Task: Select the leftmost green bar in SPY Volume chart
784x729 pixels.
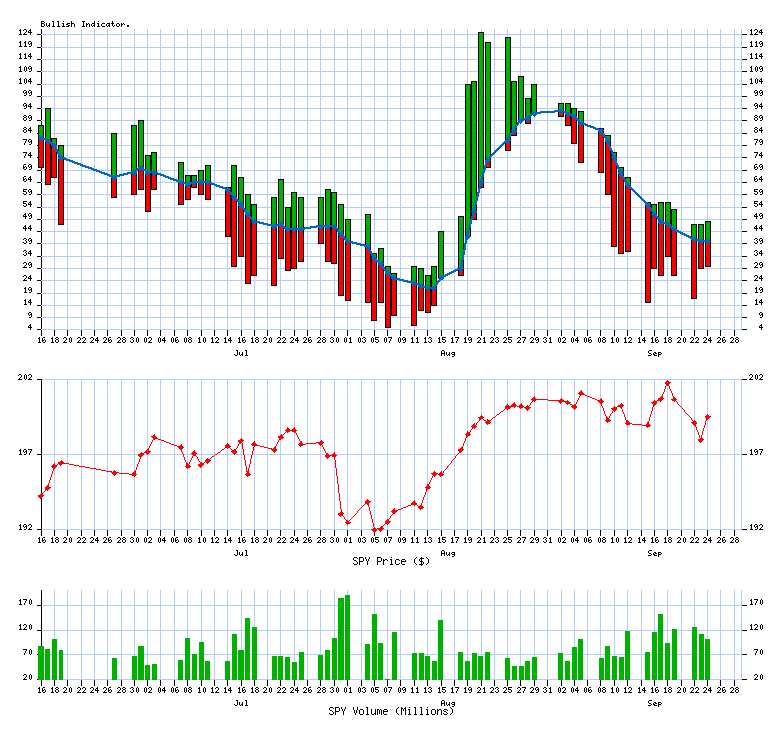Action: point(41,662)
